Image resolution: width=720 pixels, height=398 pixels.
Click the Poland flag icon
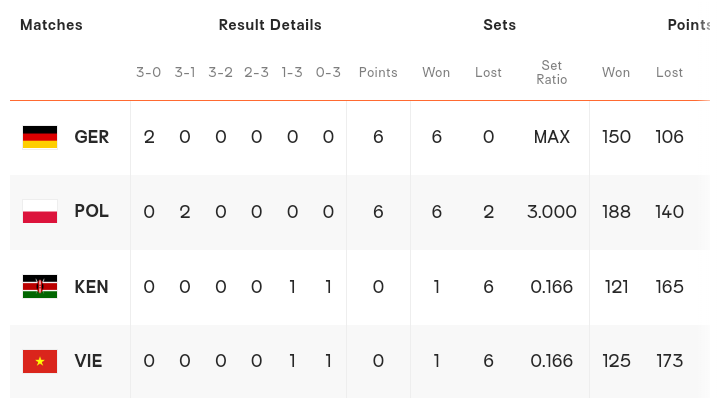(40, 212)
